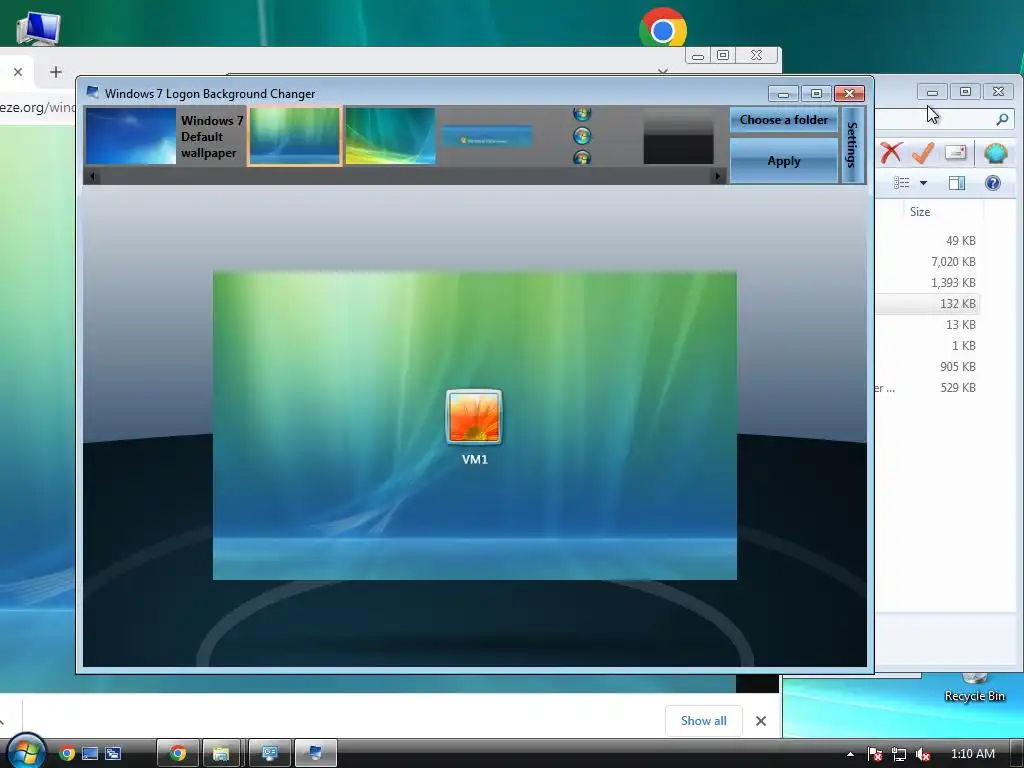Click Show all downloads button
The image size is (1024, 768).
pos(703,721)
